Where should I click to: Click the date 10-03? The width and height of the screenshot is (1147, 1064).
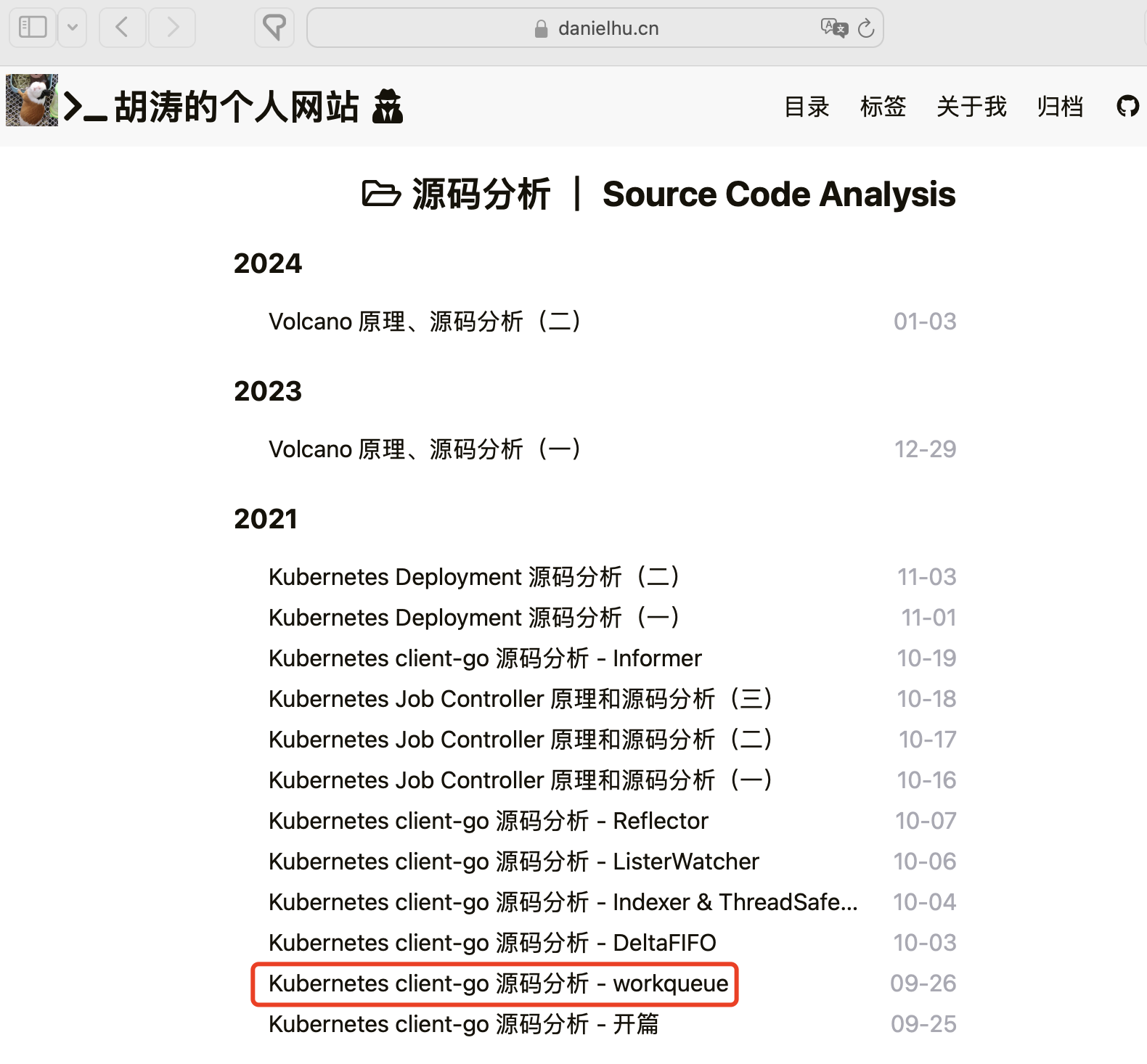[x=925, y=942]
